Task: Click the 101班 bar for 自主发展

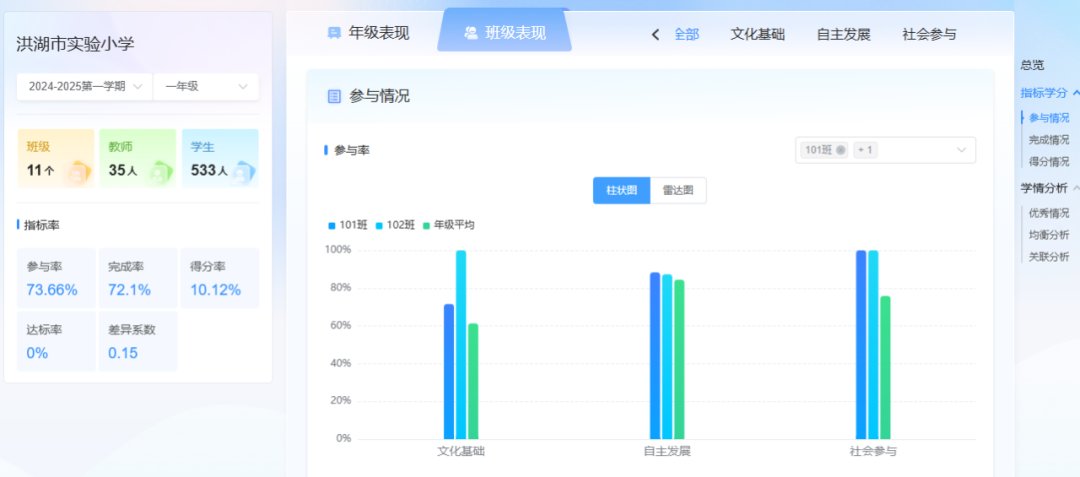Action: [655, 356]
